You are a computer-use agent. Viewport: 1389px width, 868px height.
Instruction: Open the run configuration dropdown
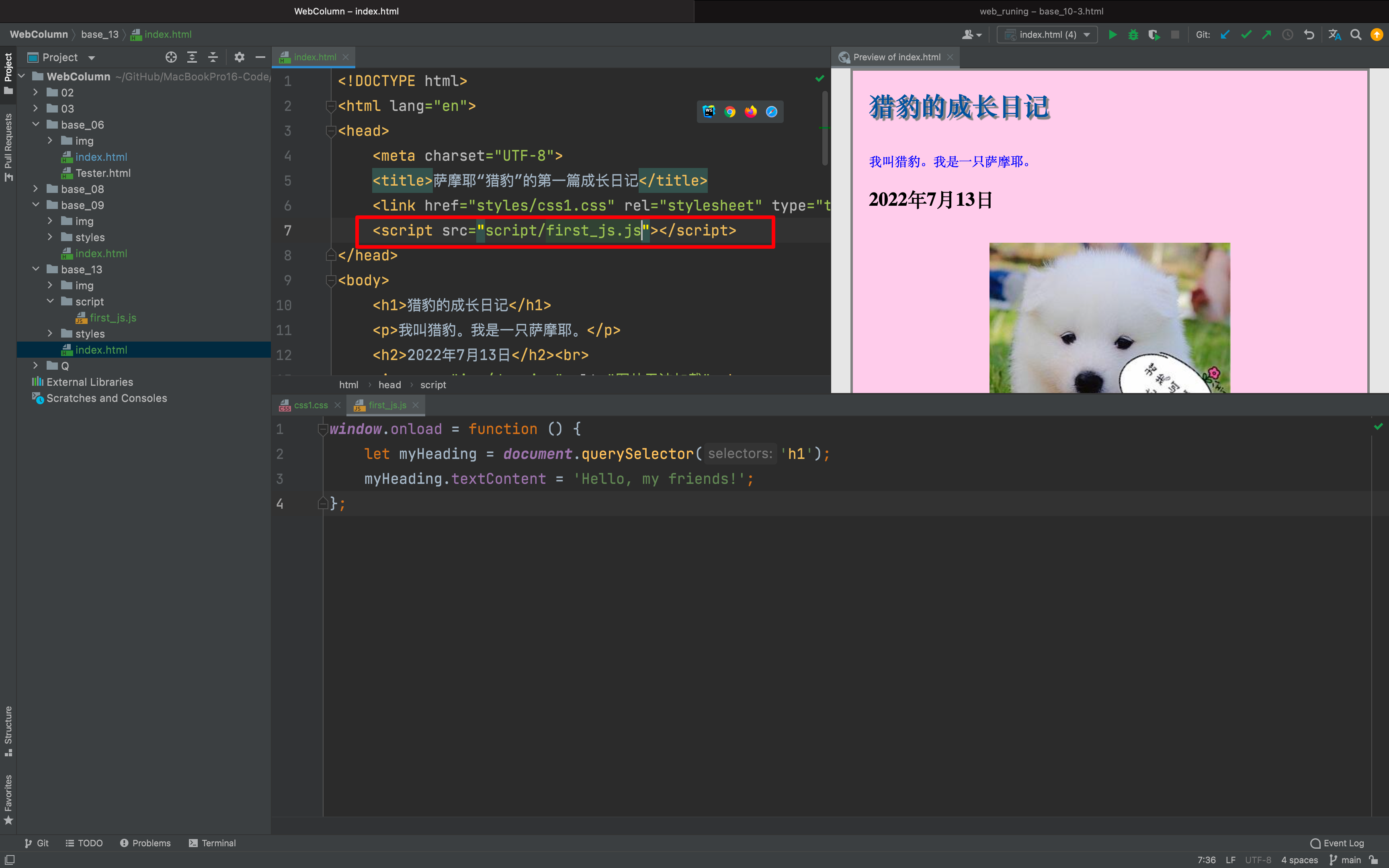click(1047, 35)
